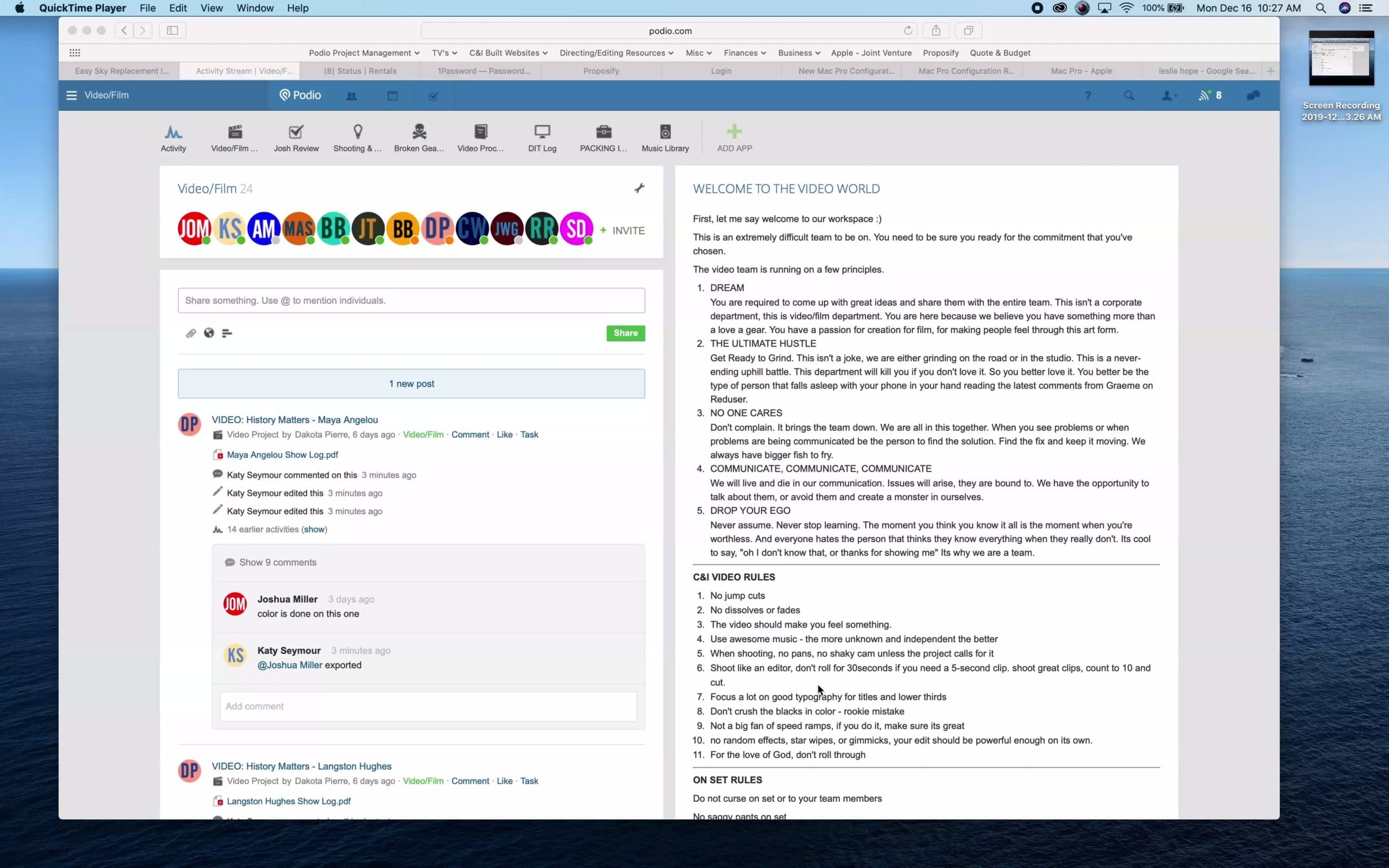Click the Video/Film workspace menu
This screenshot has width=1389, height=868.
[x=107, y=95]
